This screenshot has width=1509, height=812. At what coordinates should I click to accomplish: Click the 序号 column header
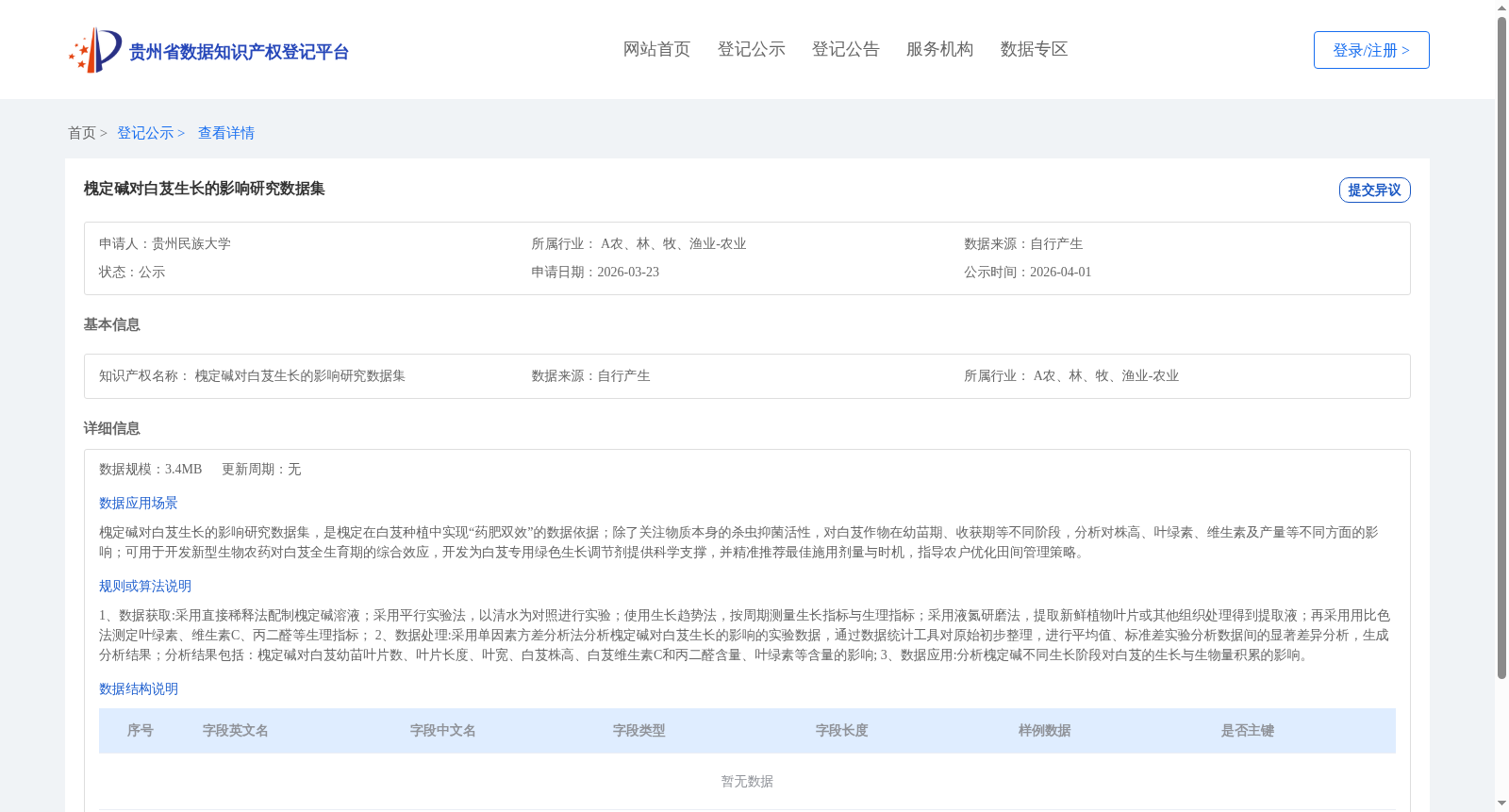(141, 730)
